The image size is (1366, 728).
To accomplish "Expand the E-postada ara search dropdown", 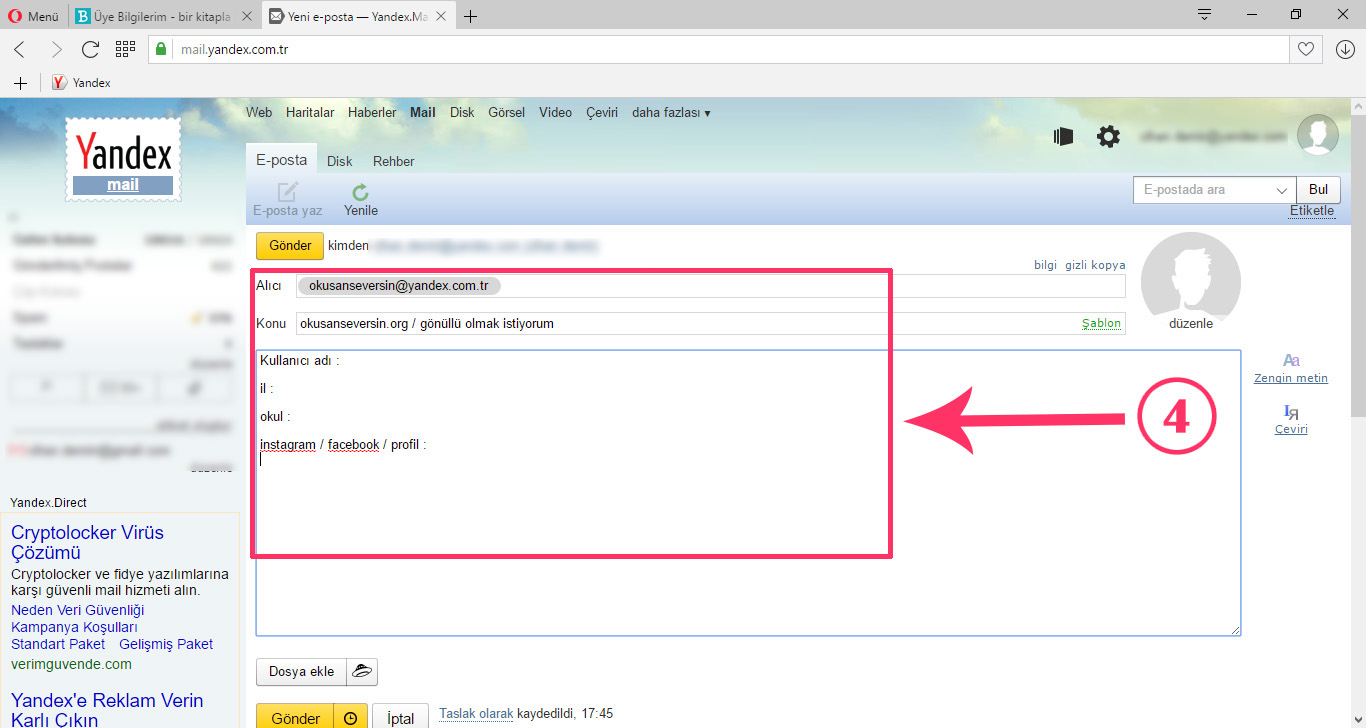I will 1281,190.
